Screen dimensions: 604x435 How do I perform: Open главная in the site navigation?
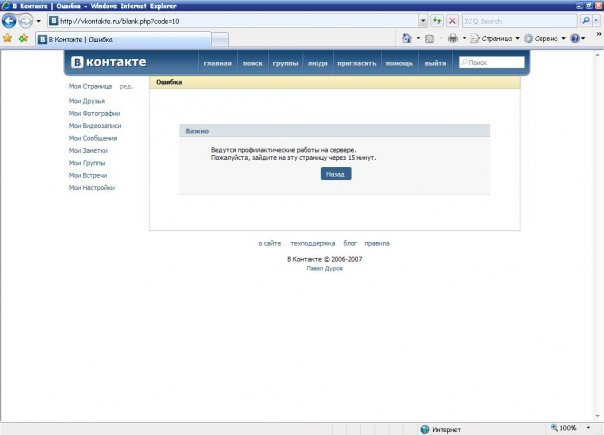click(217, 63)
